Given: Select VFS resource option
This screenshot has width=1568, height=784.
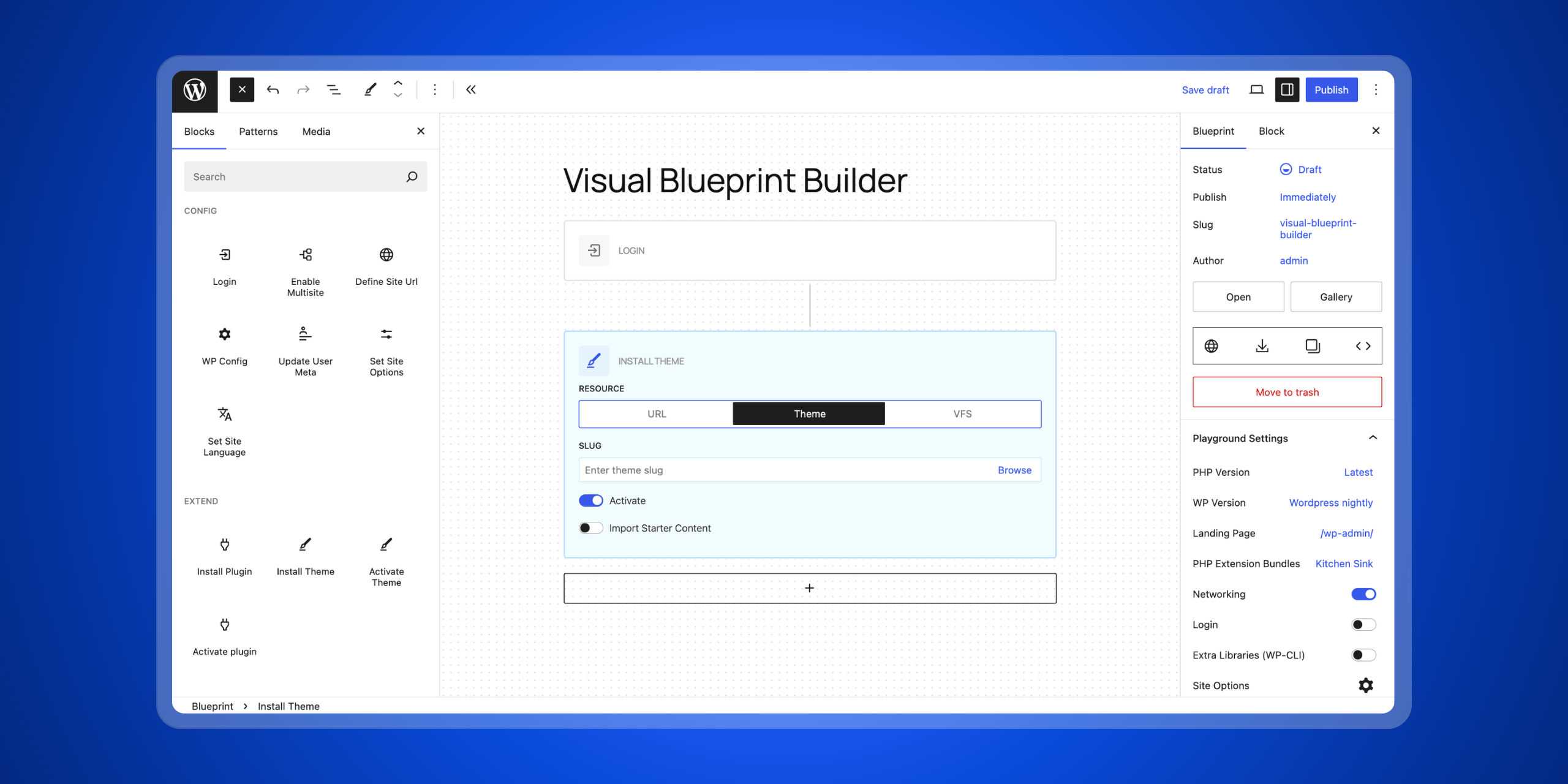Looking at the screenshot, I should (962, 414).
